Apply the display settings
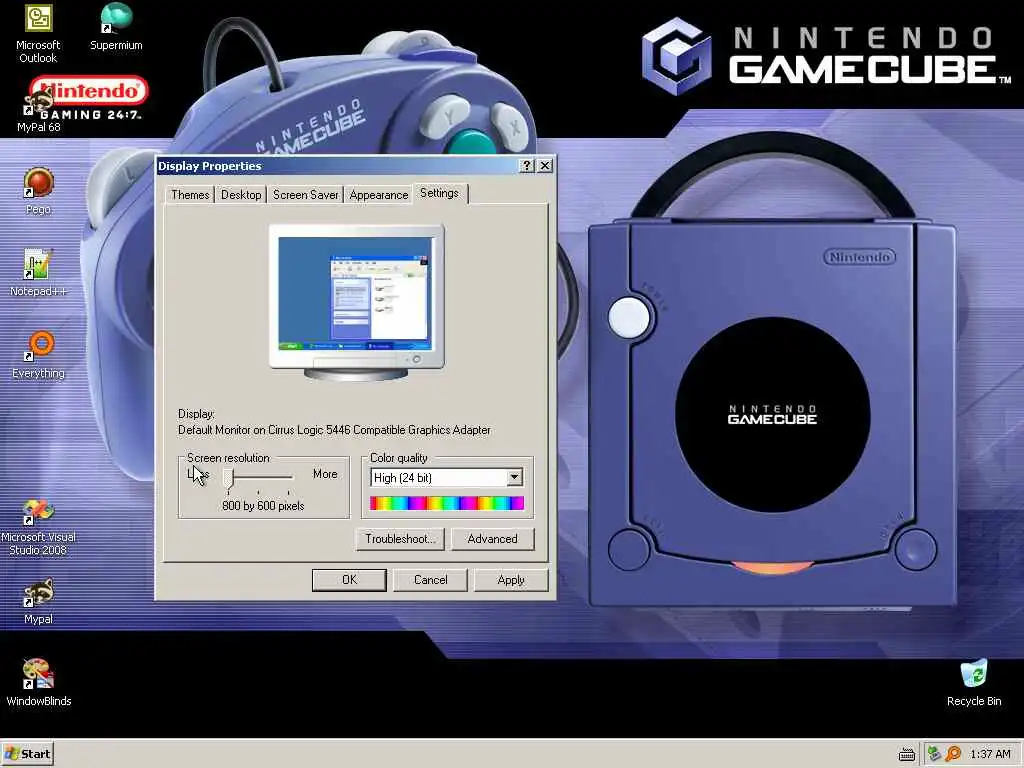Screen dimensions: 1024x768 [511, 580]
